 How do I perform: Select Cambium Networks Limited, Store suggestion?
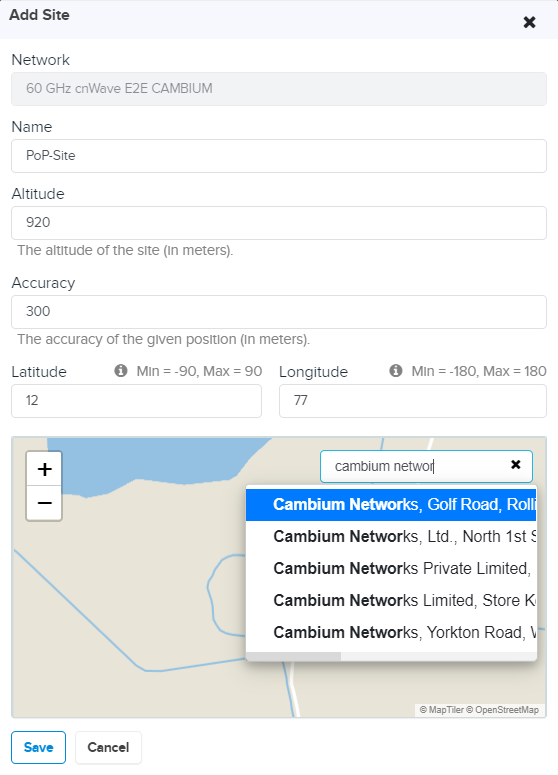pos(391,601)
